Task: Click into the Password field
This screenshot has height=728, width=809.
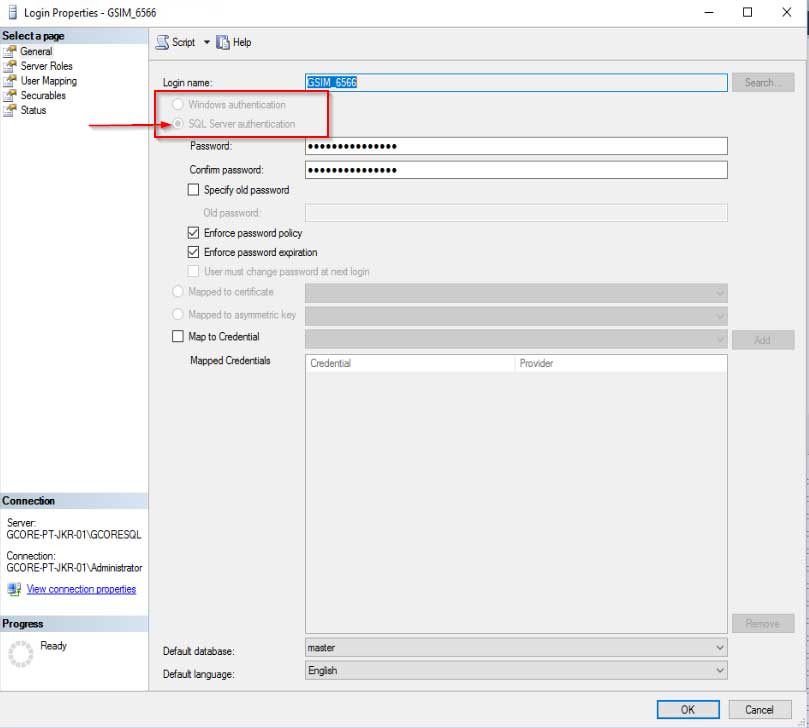Action: (515, 146)
